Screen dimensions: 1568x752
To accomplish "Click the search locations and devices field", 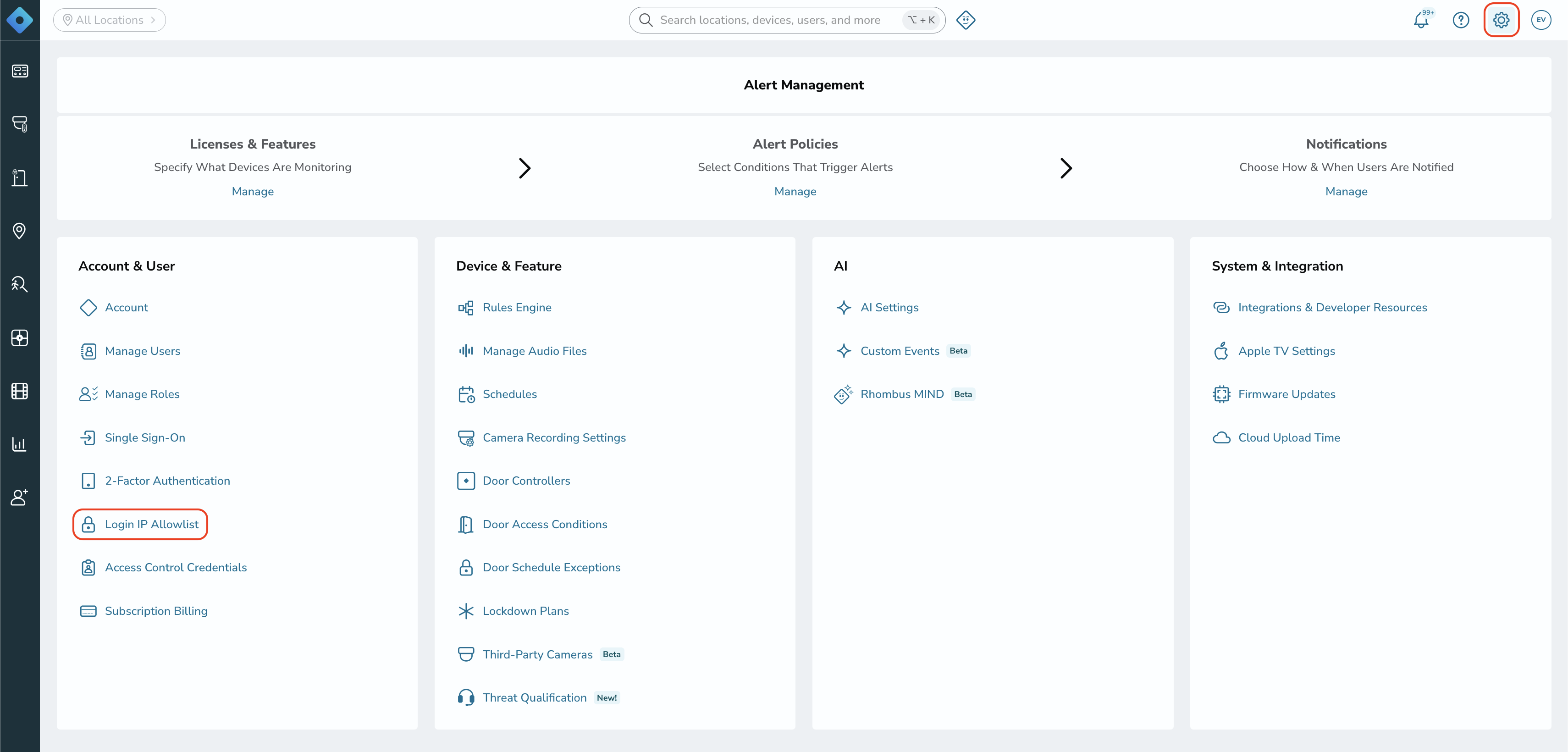I will point(787,20).
